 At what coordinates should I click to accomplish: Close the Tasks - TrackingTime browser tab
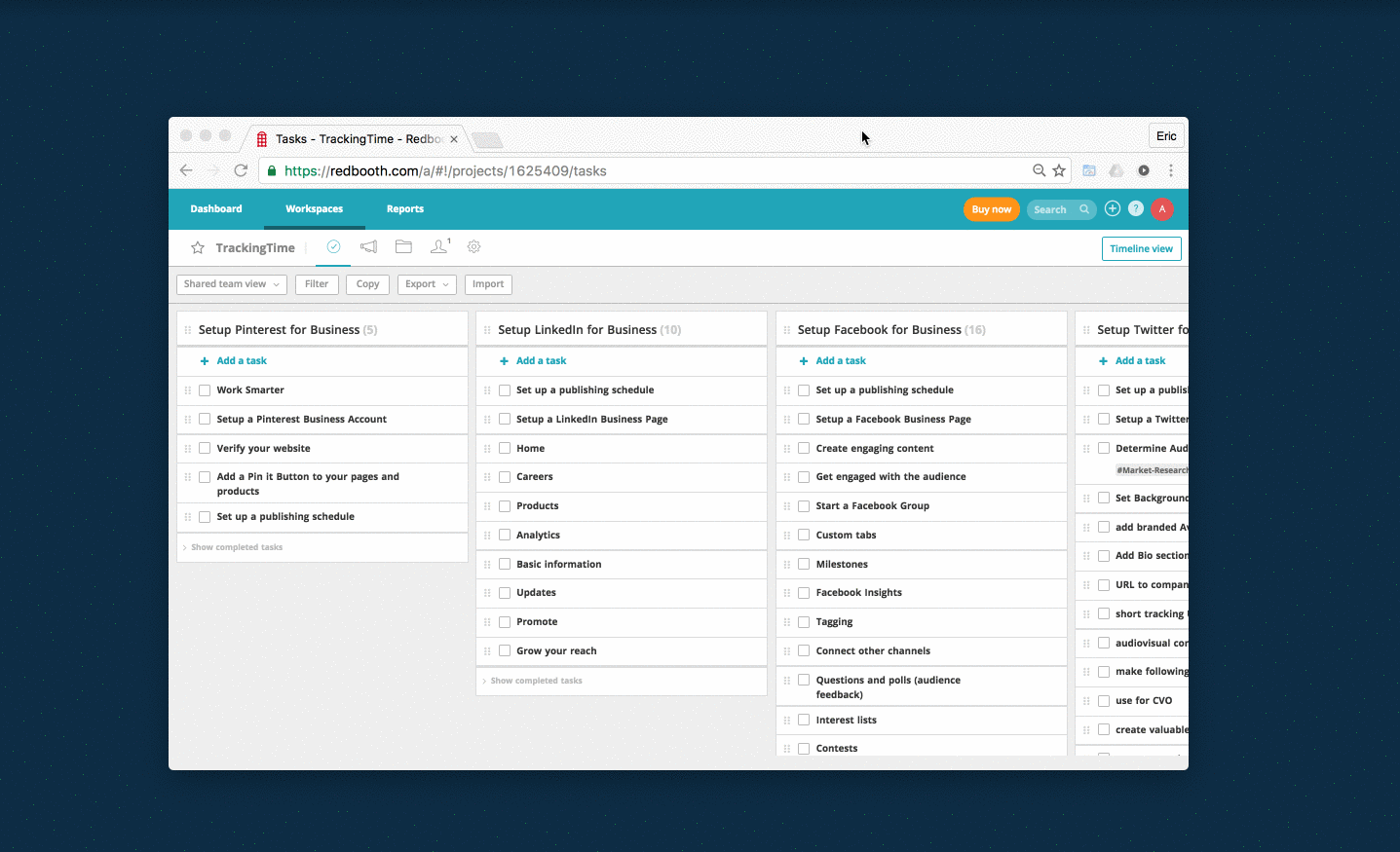(x=454, y=139)
